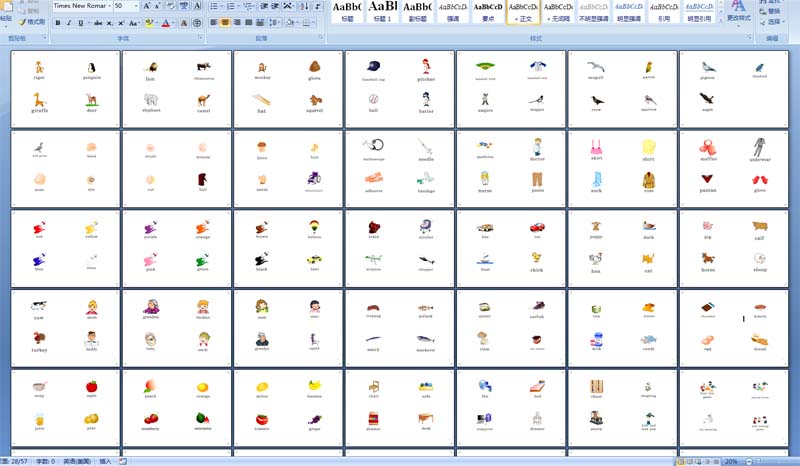800x466 pixels.
Task: Toggle italic formatting
Action: (69, 23)
